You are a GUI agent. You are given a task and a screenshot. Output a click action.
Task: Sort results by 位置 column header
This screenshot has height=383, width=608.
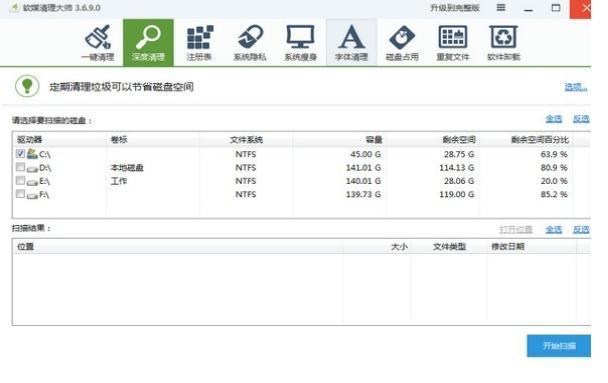178,247
